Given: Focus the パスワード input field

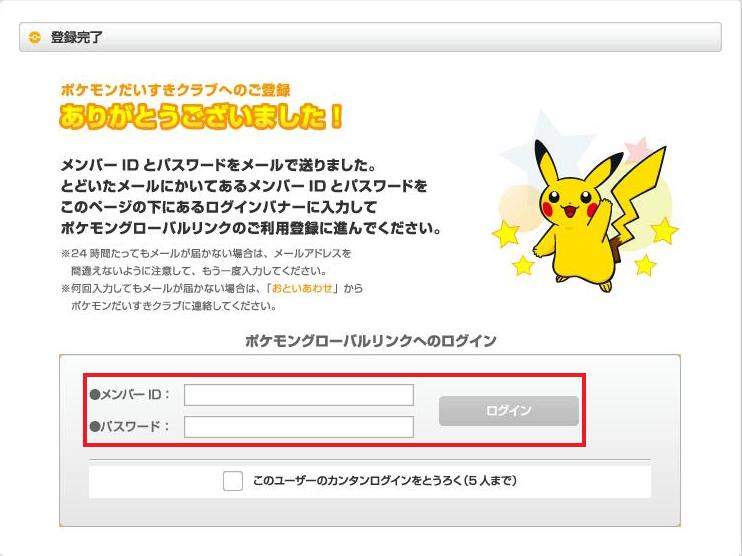Looking at the screenshot, I should (x=298, y=427).
